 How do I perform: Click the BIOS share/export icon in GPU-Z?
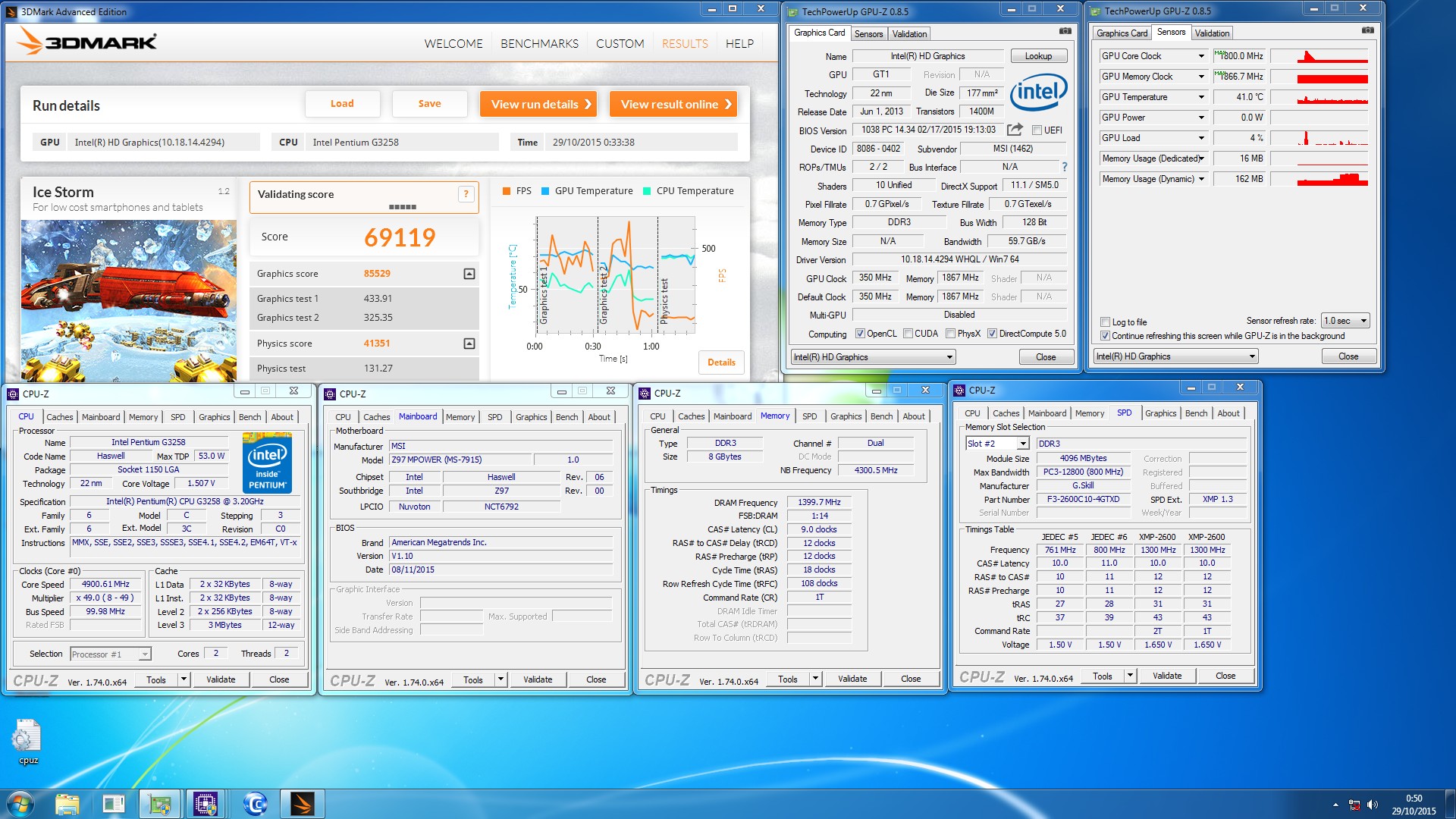1015,130
